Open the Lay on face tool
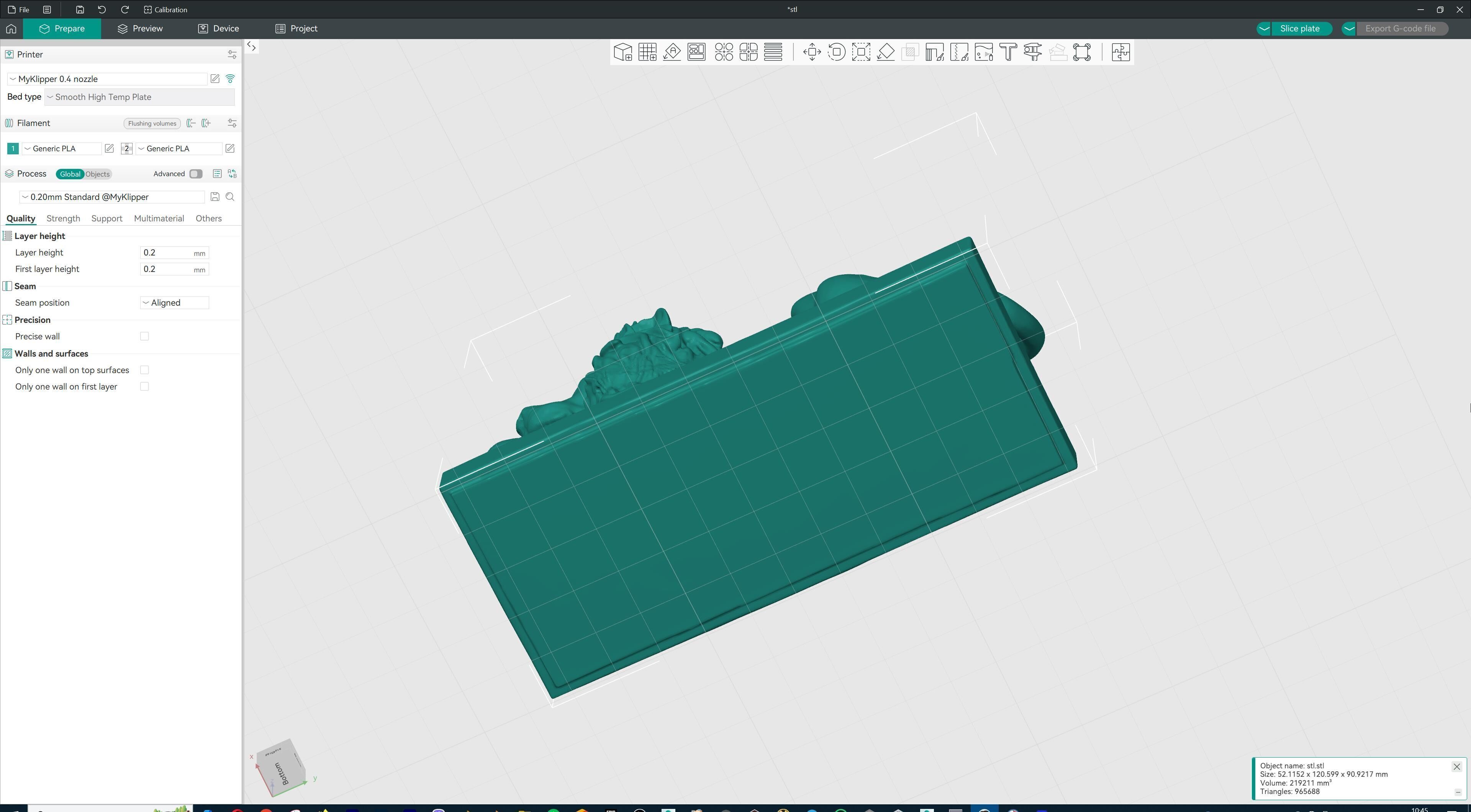The width and height of the screenshot is (1471, 812). pyautogui.click(x=886, y=52)
